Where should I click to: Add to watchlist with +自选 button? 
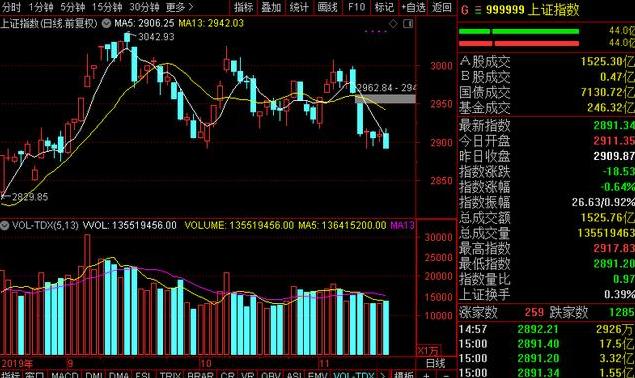click(x=413, y=7)
